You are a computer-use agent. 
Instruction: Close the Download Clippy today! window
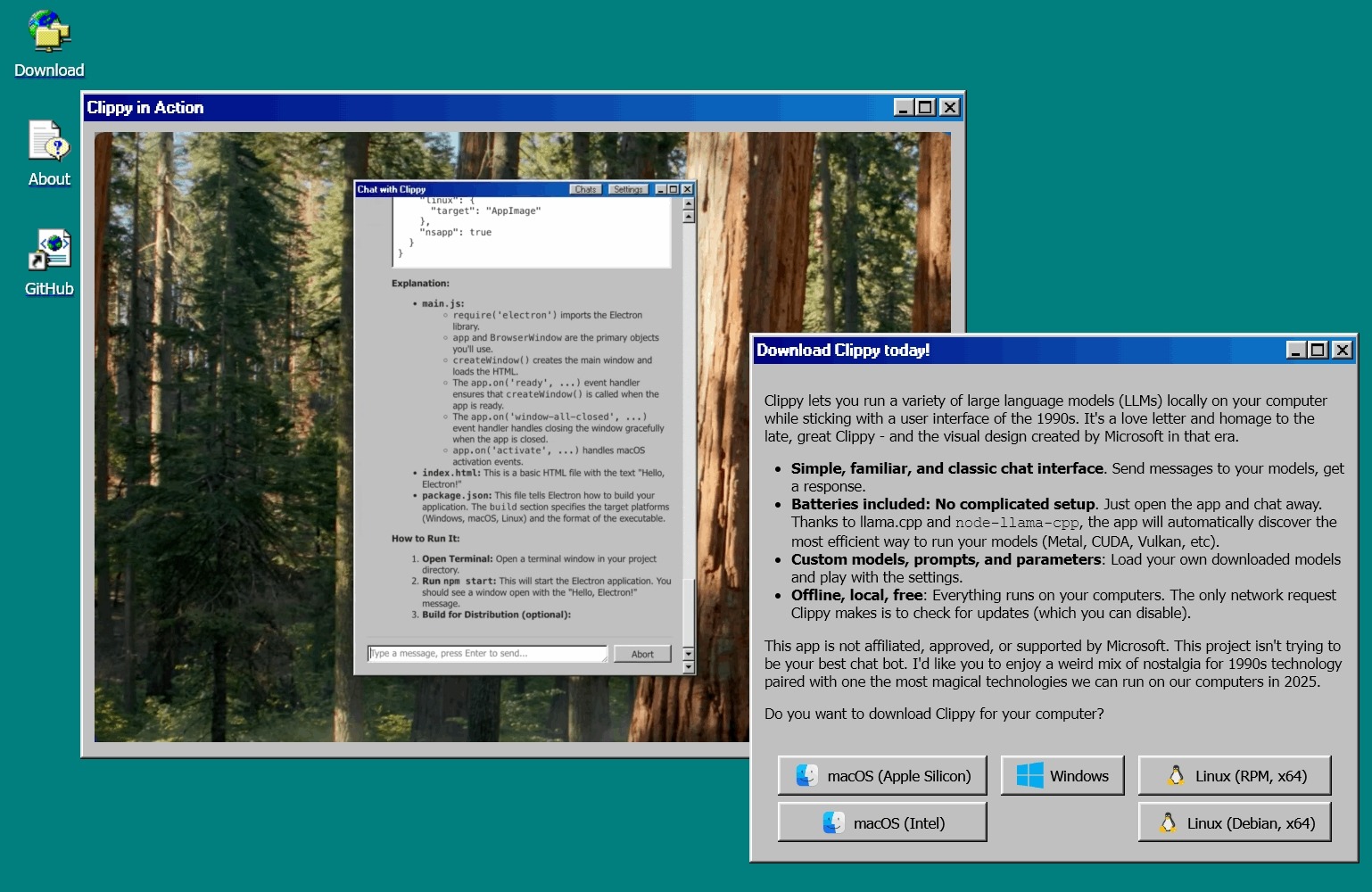click(x=1342, y=350)
